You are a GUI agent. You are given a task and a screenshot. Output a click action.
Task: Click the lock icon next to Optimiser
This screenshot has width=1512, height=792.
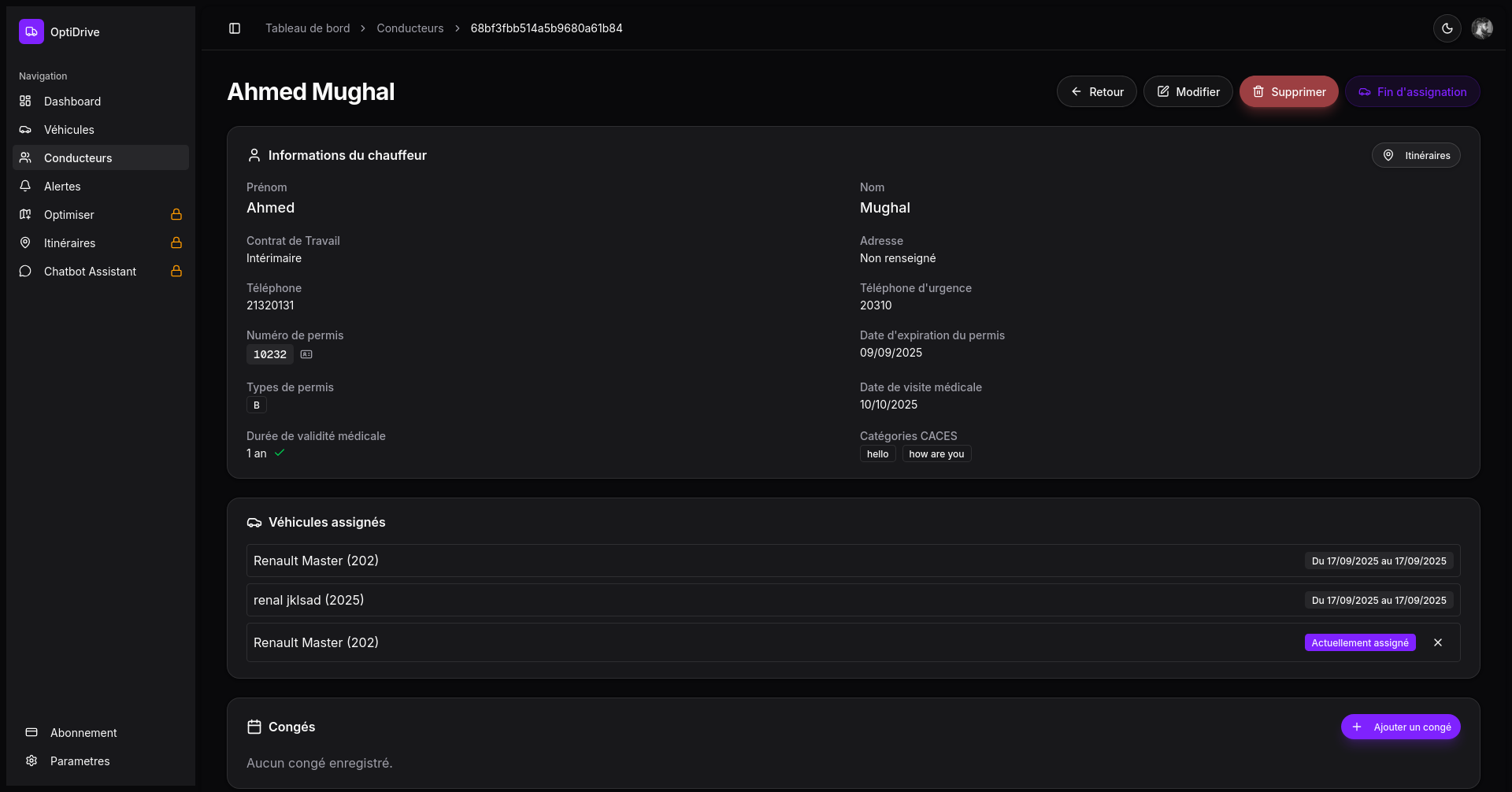pyautogui.click(x=176, y=214)
